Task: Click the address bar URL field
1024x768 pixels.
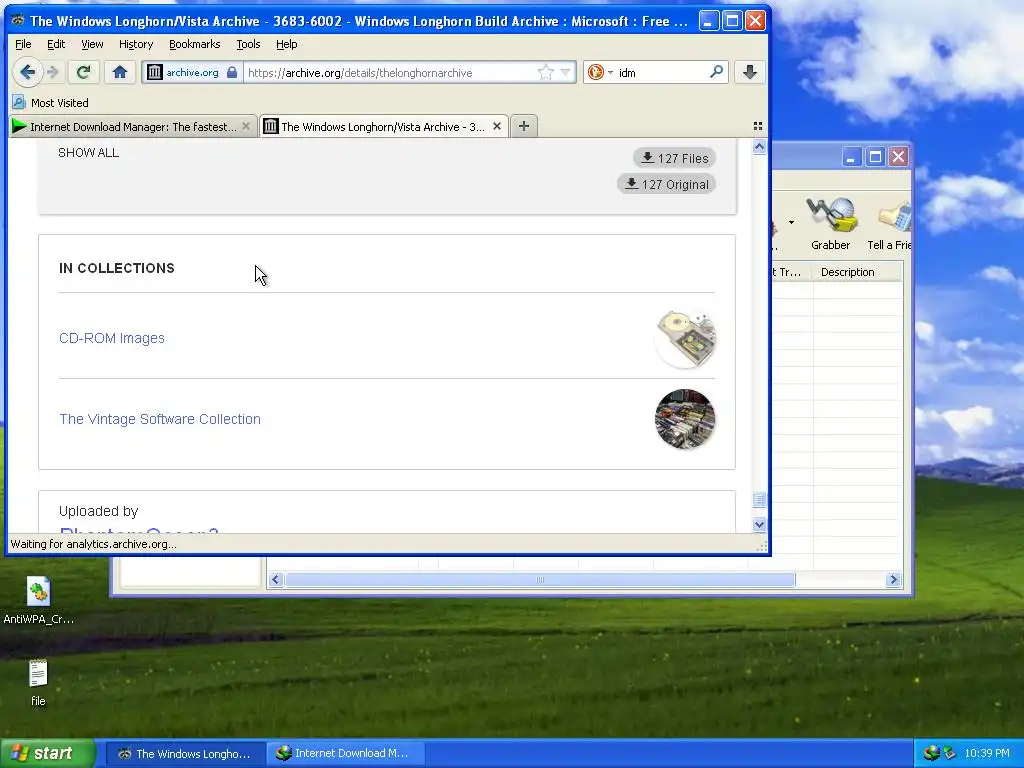Action: point(391,72)
